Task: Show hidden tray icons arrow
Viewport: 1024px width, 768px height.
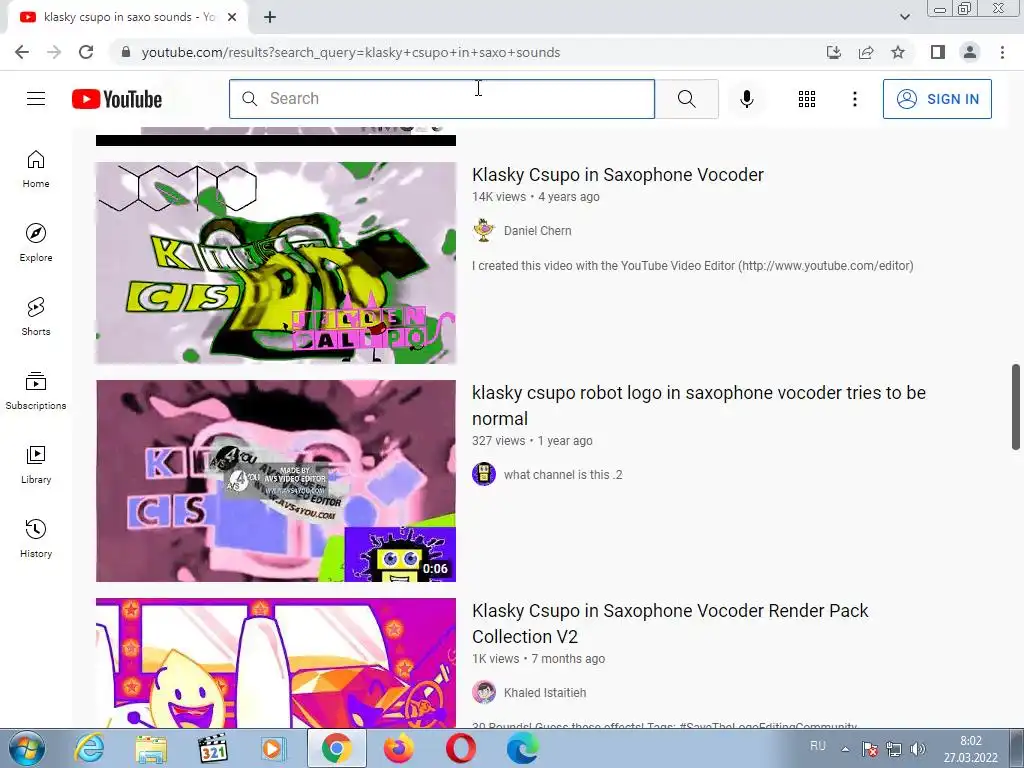Action: click(845, 749)
